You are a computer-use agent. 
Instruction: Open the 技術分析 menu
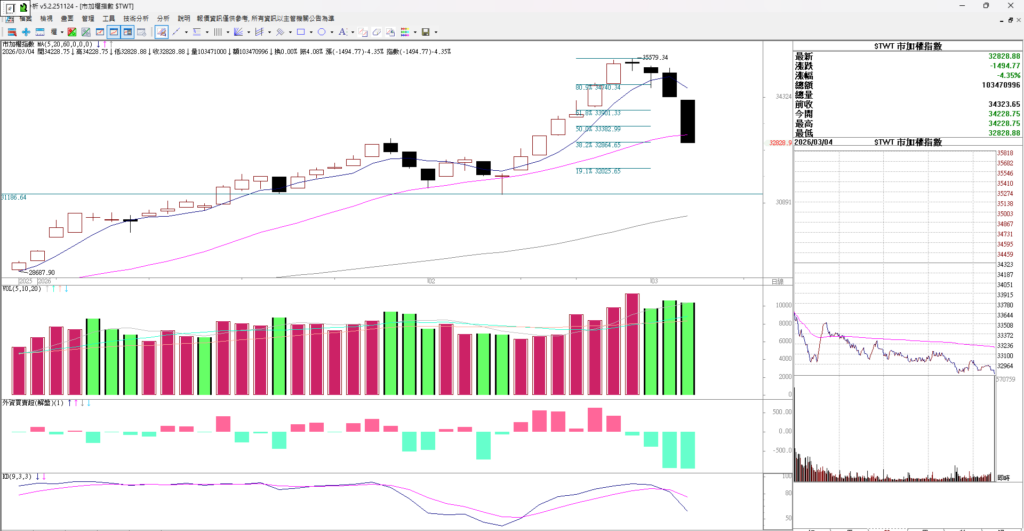pos(136,18)
